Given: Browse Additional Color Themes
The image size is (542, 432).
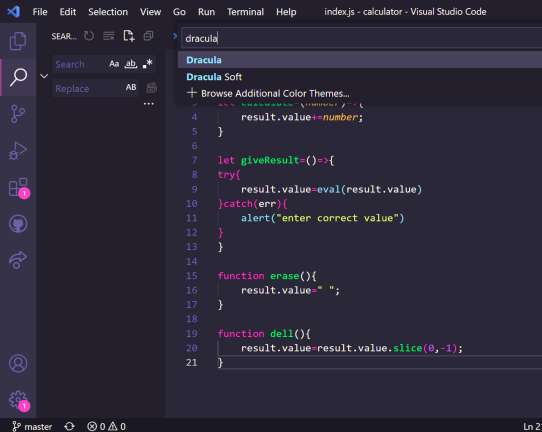Looking at the screenshot, I should (360, 93).
